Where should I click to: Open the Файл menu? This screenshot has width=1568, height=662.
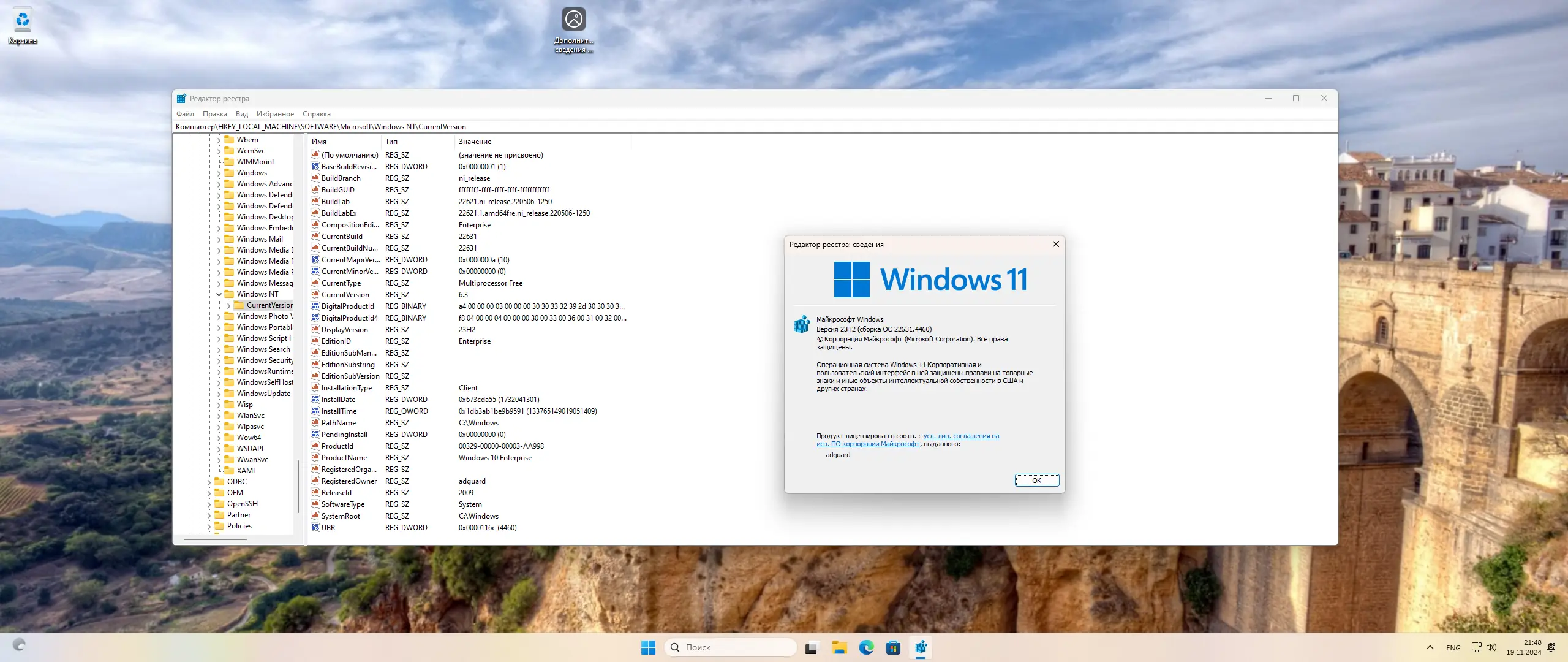pyautogui.click(x=185, y=114)
